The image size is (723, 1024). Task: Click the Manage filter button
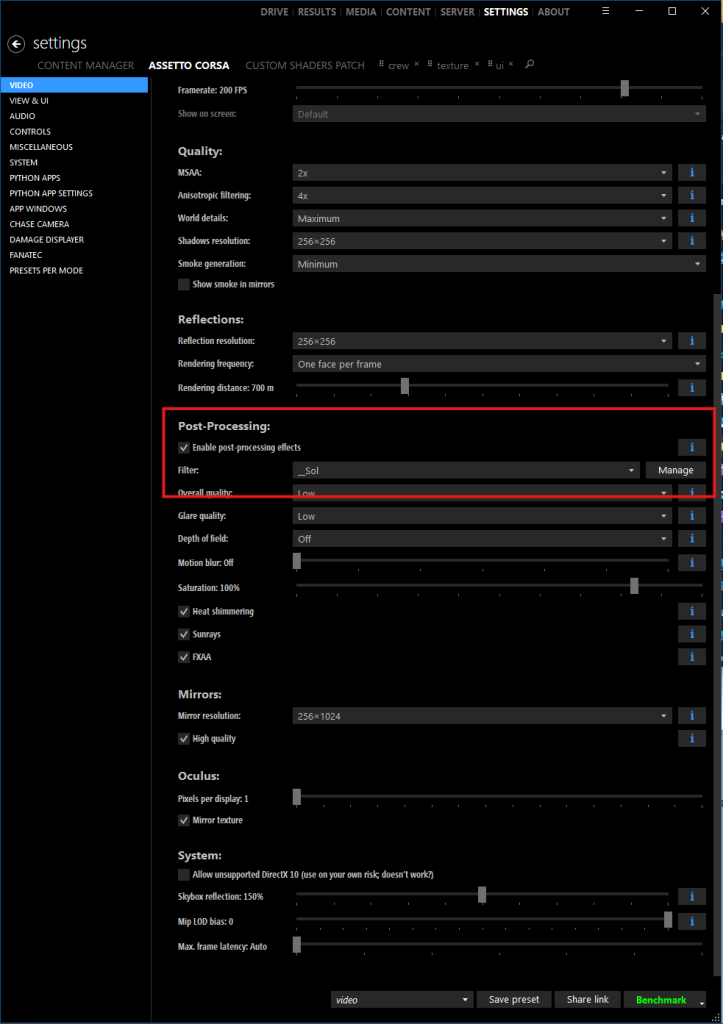coord(675,470)
